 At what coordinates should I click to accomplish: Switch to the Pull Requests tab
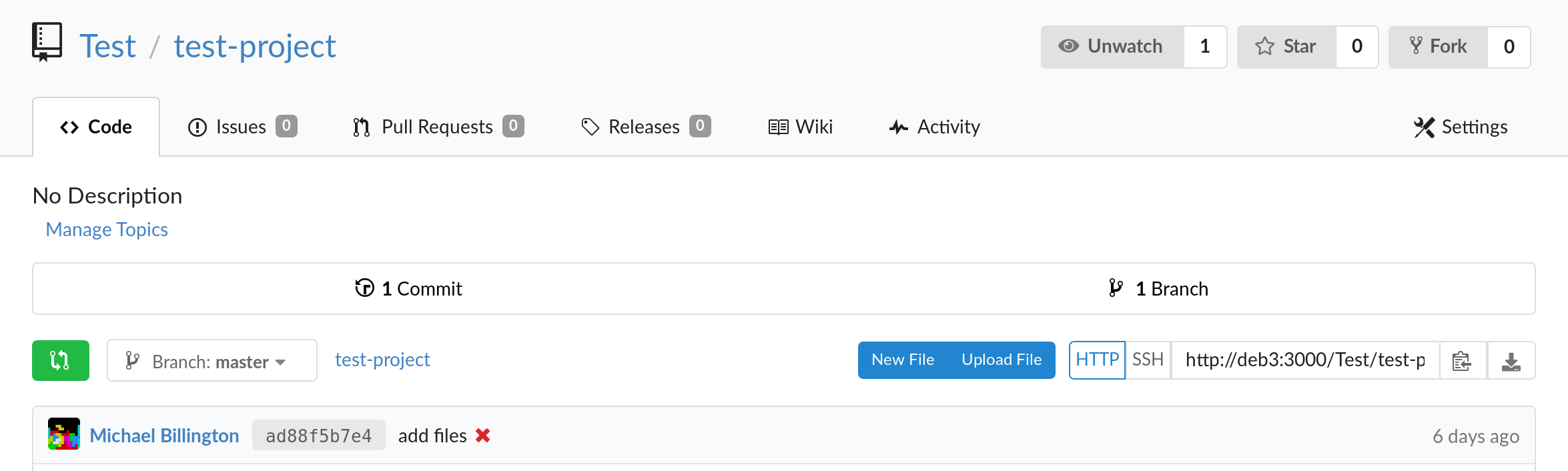[x=438, y=127]
